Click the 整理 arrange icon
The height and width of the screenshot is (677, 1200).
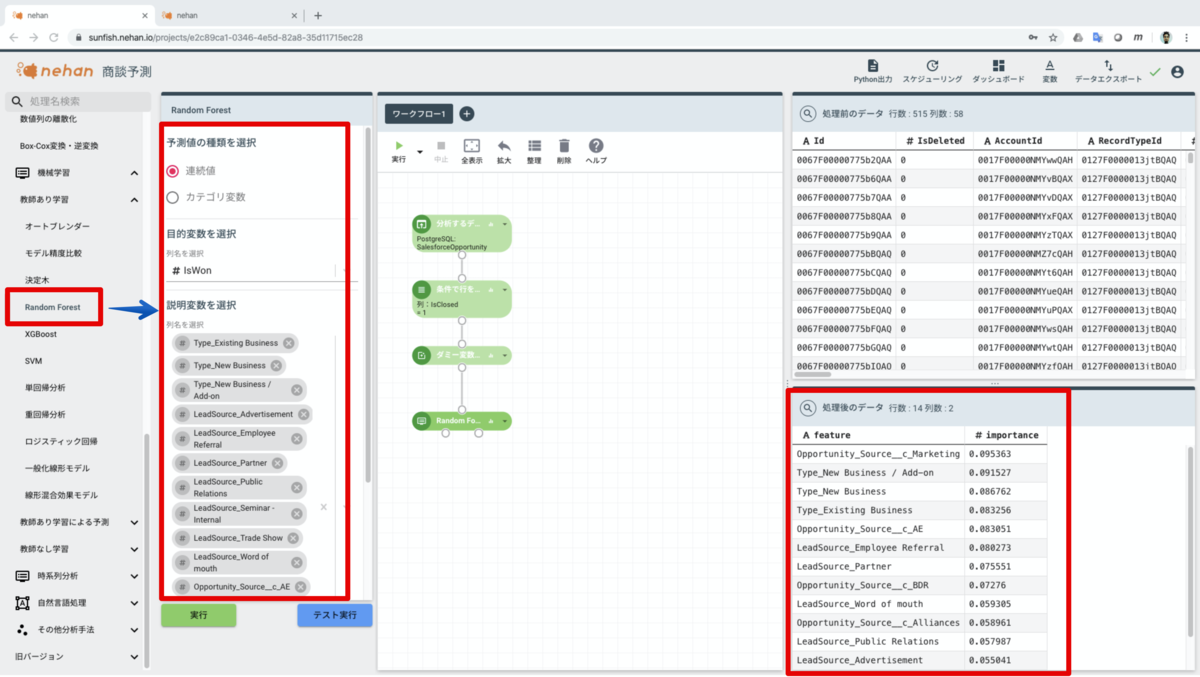535,146
